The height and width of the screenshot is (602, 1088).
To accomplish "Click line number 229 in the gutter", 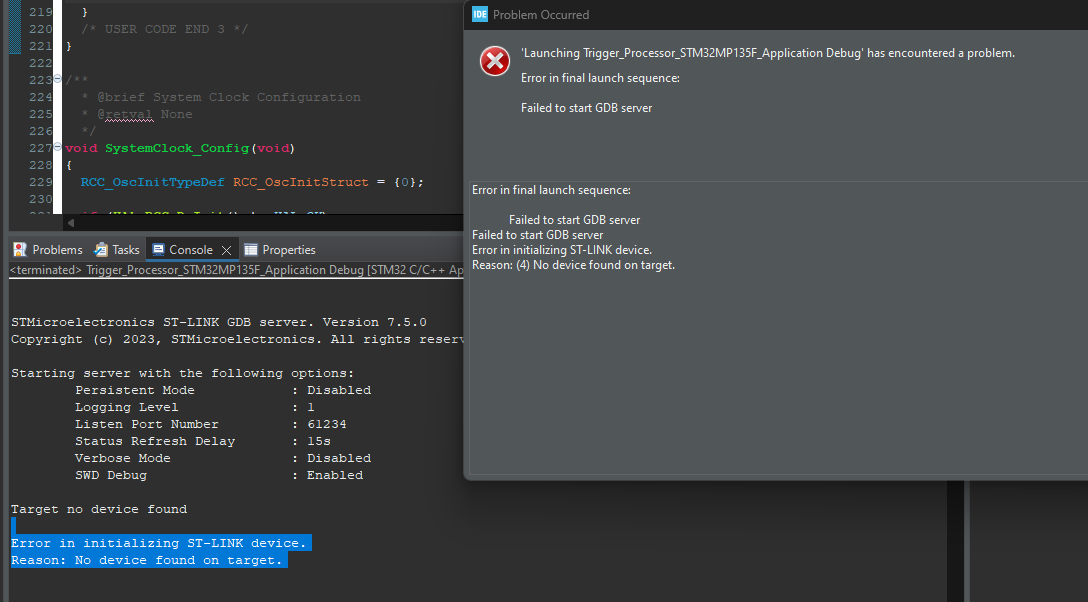I will 40,182.
